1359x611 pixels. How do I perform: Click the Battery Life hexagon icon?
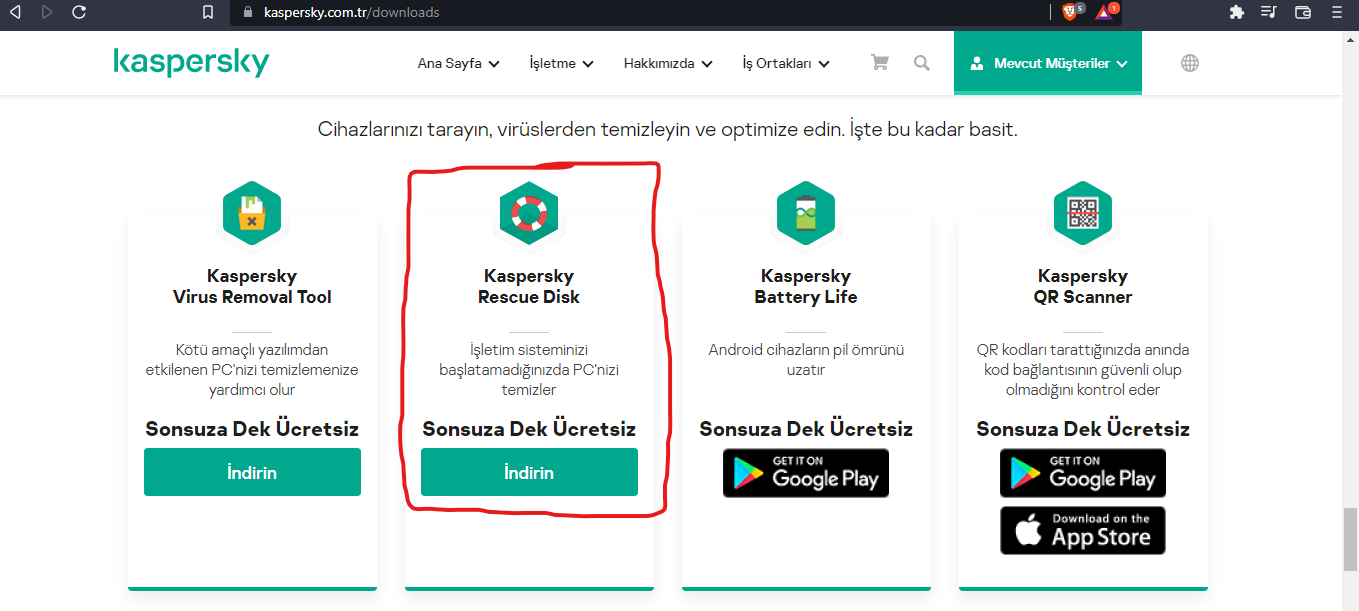pos(806,213)
